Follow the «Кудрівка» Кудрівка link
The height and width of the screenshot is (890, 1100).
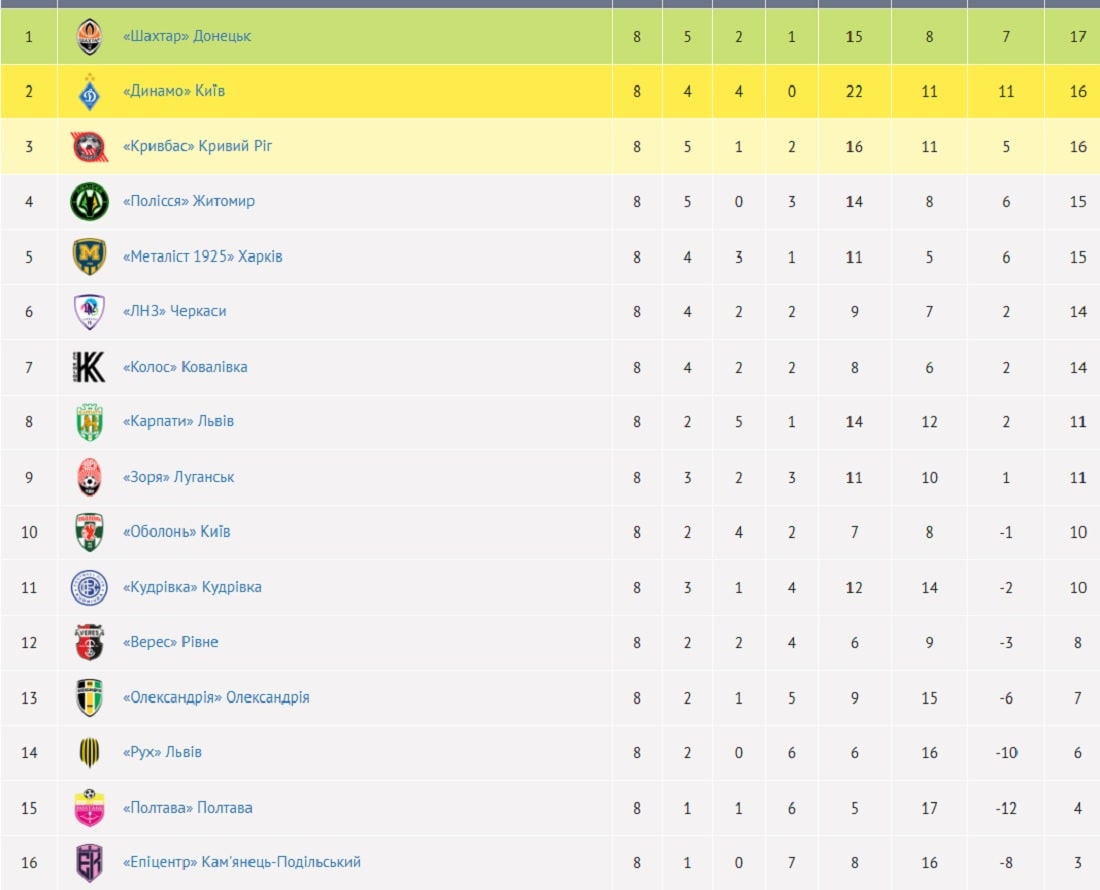191,587
